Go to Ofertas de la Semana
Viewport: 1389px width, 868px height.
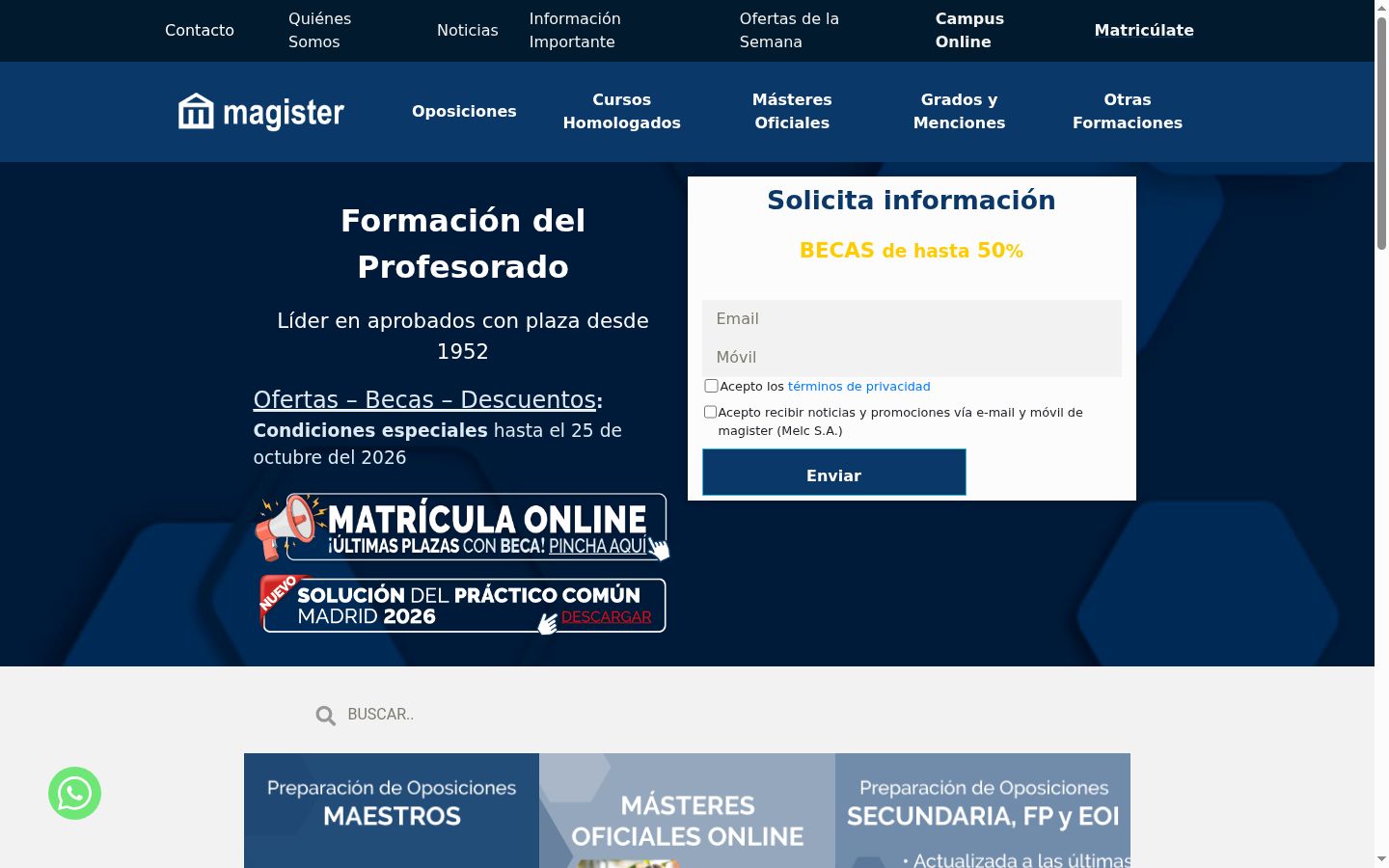[x=789, y=31]
